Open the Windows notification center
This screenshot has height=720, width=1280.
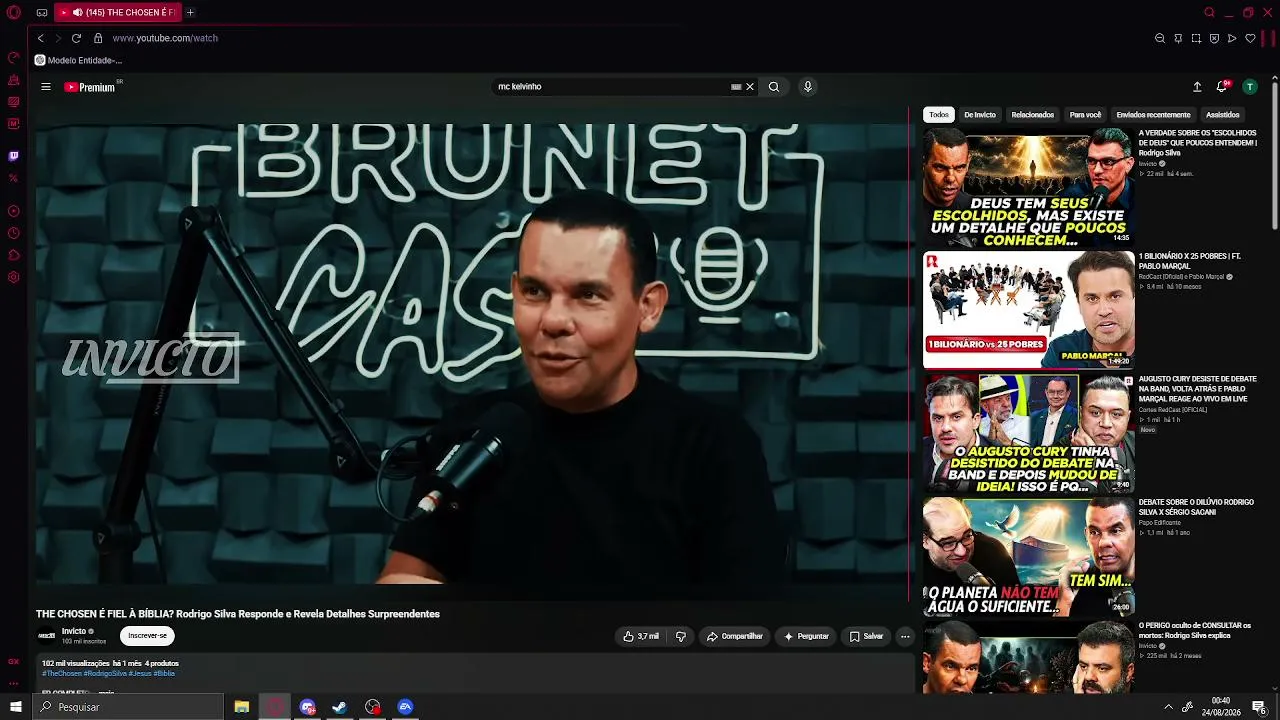click(x=1259, y=707)
